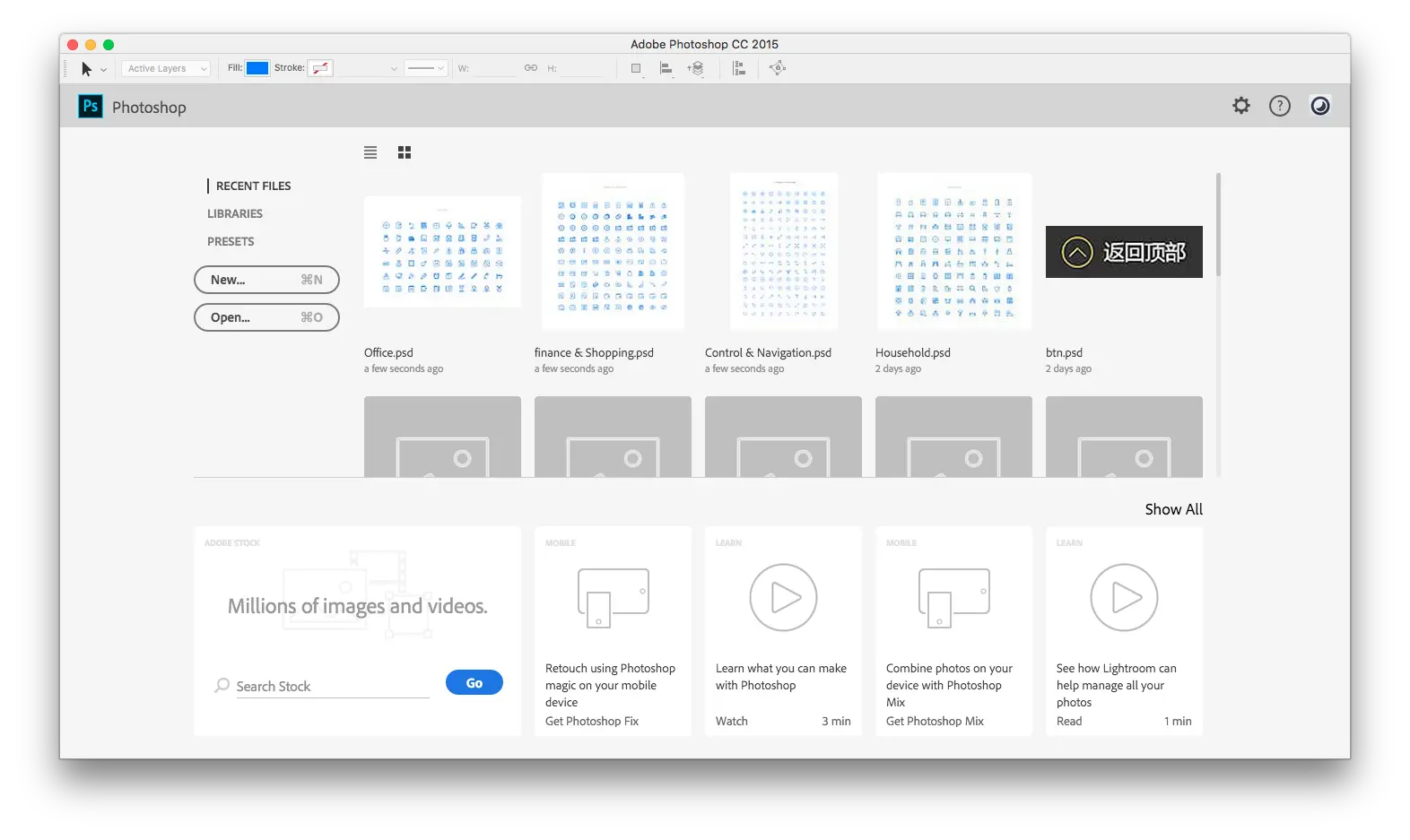Screen dimensions: 1410x840
Task: Select the LIBRARIES tab
Action: [x=235, y=213]
